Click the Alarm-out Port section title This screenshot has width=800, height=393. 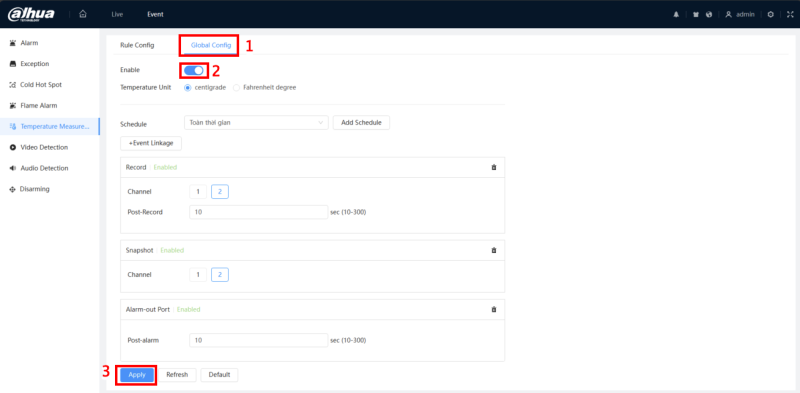coord(147,309)
